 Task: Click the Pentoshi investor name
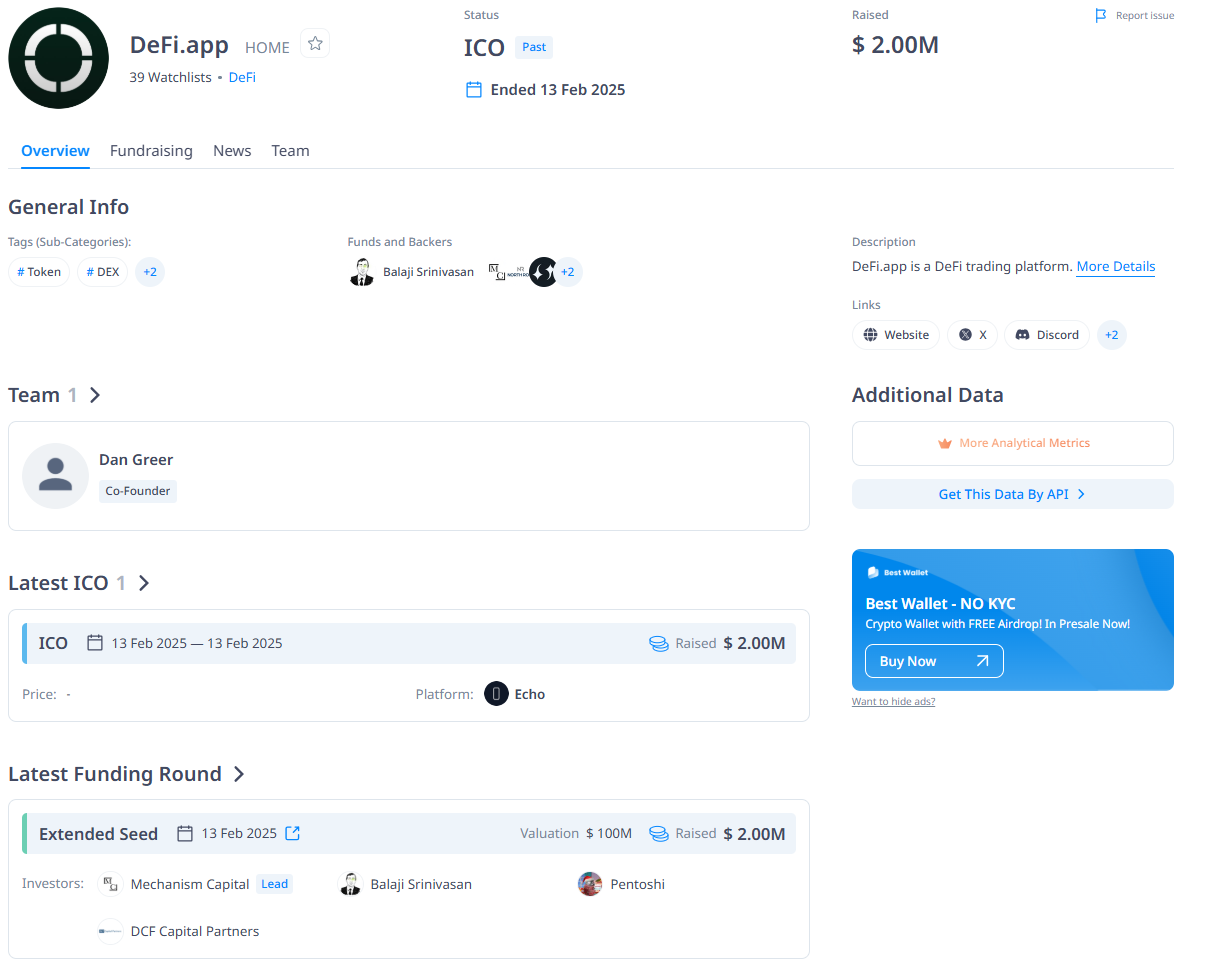coord(638,884)
